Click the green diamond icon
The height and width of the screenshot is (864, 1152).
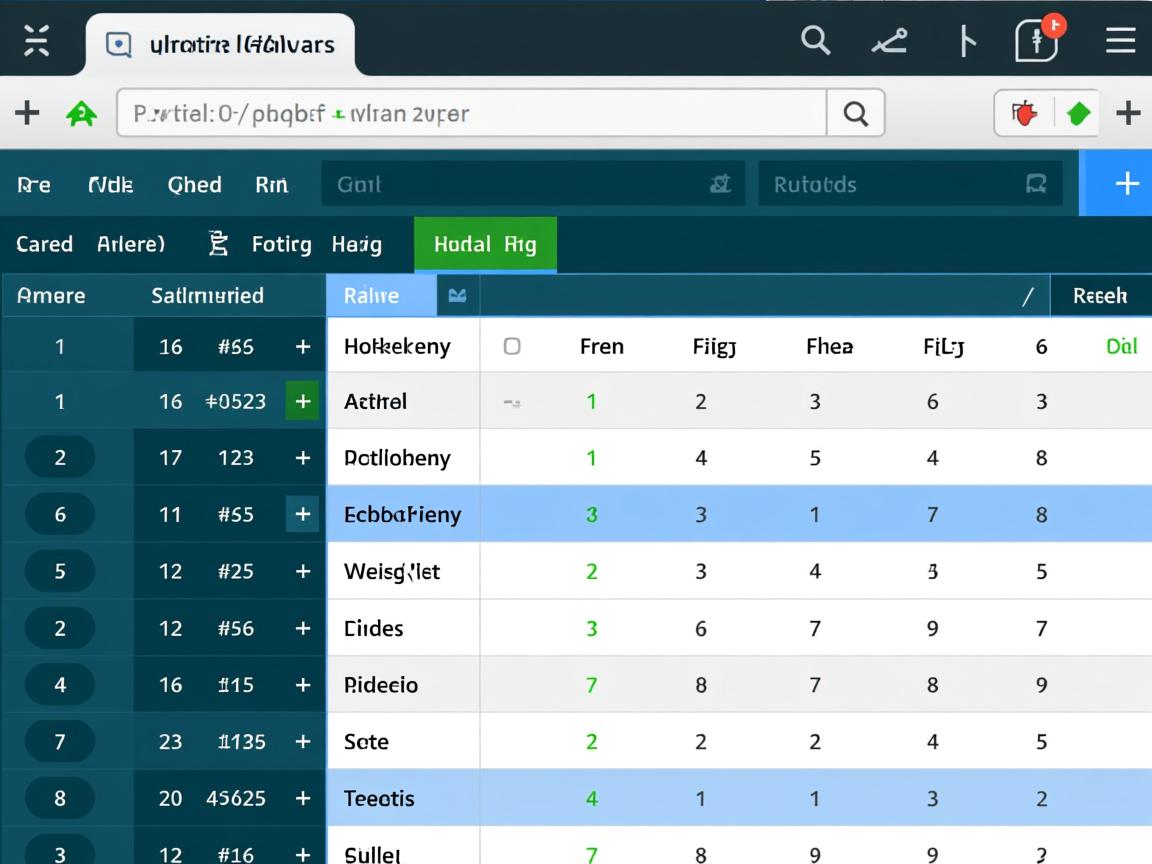[x=1078, y=114]
